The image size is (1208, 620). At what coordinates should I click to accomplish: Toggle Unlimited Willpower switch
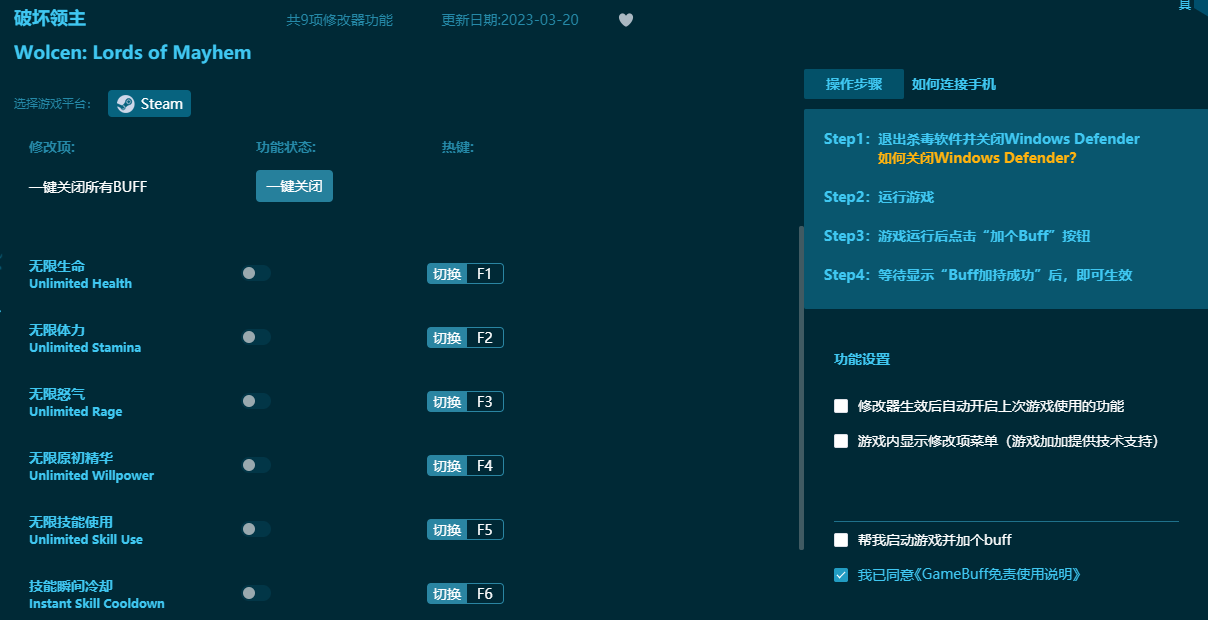[x=256, y=465]
